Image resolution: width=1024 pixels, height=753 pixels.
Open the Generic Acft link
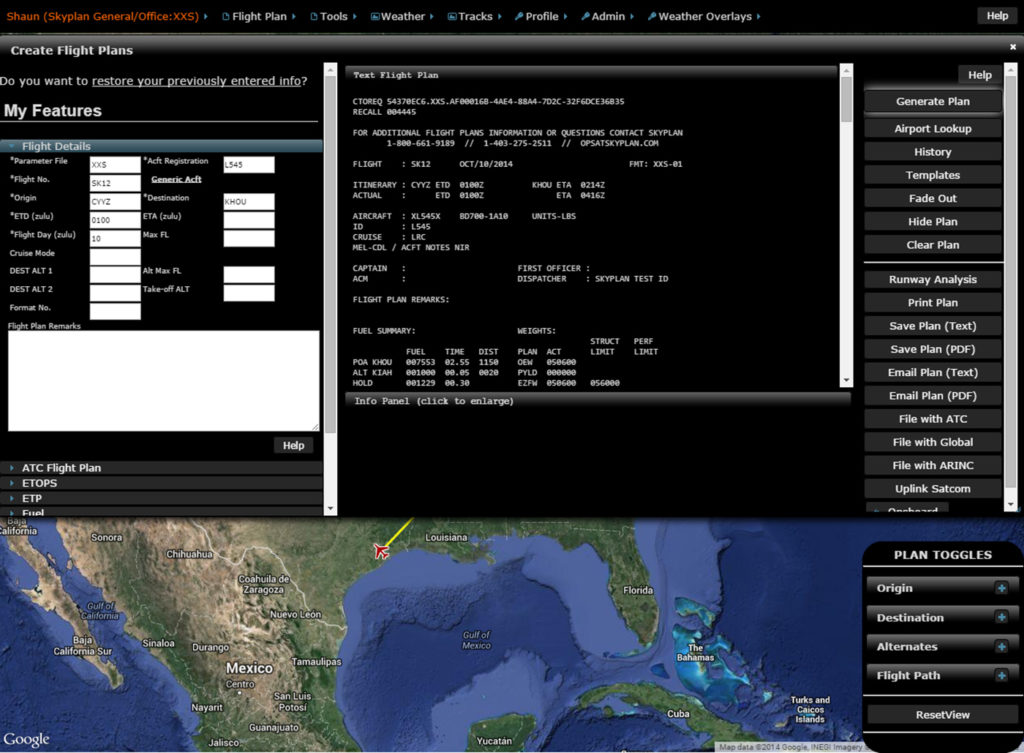176,180
